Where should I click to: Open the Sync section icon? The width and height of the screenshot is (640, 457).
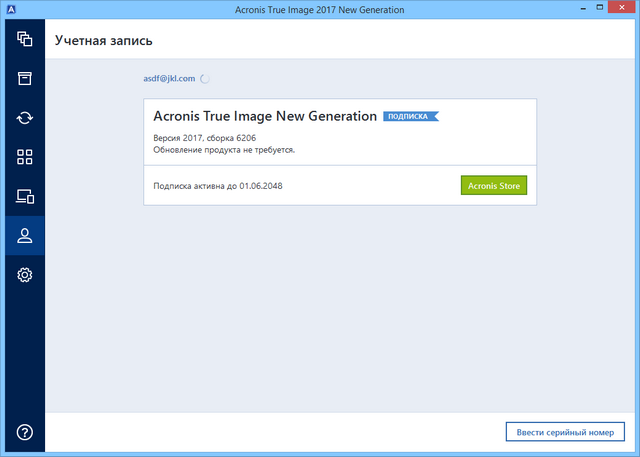pyautogui.click(x=24, y=118)
